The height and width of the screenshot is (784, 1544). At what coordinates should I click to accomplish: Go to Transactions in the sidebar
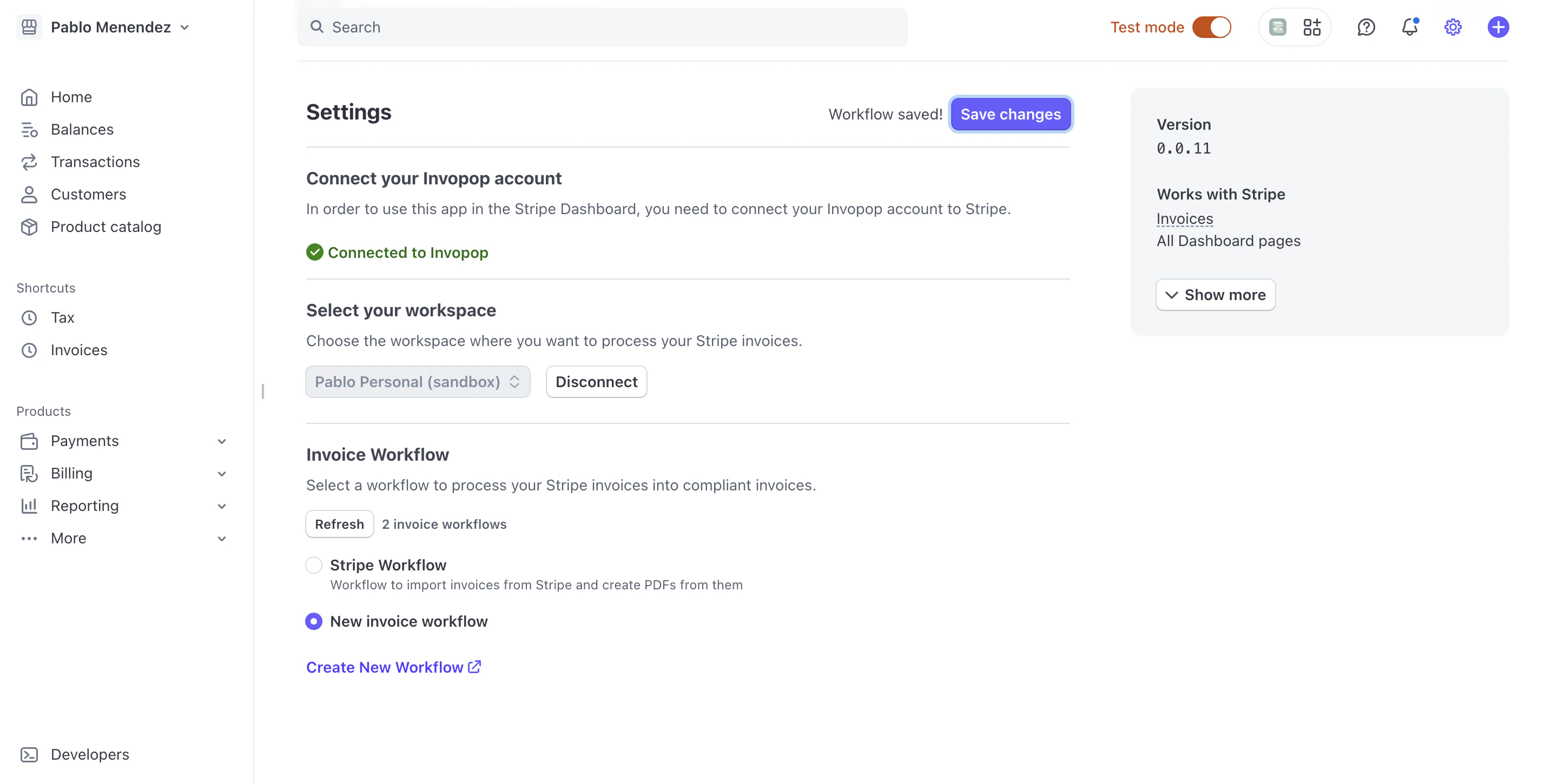pyautogui.click(x=95, y=162)
